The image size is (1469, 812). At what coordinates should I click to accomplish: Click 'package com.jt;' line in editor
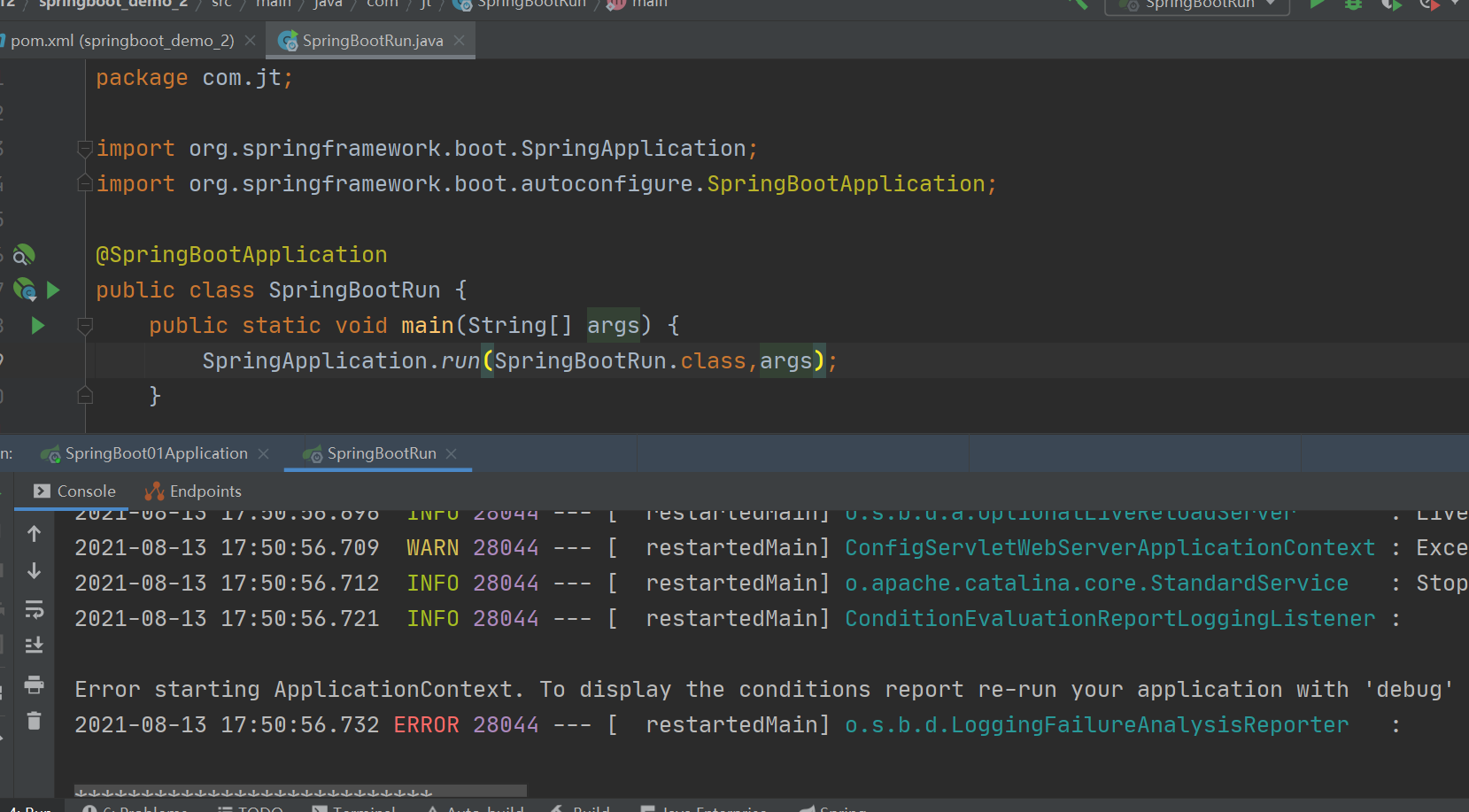[194, 78]
